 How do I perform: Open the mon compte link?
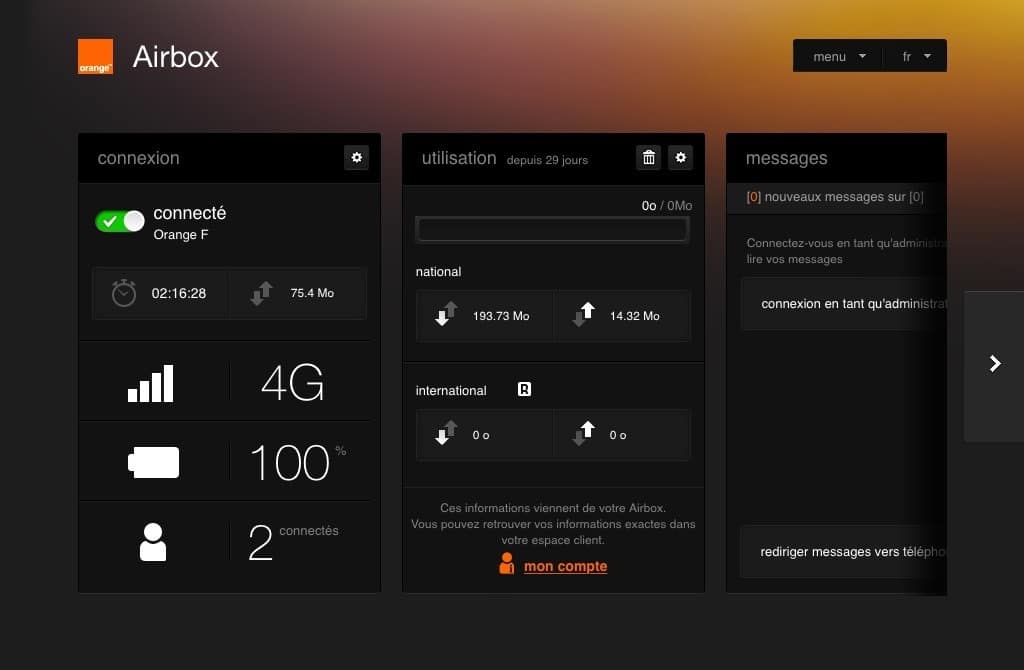(566, 565)
